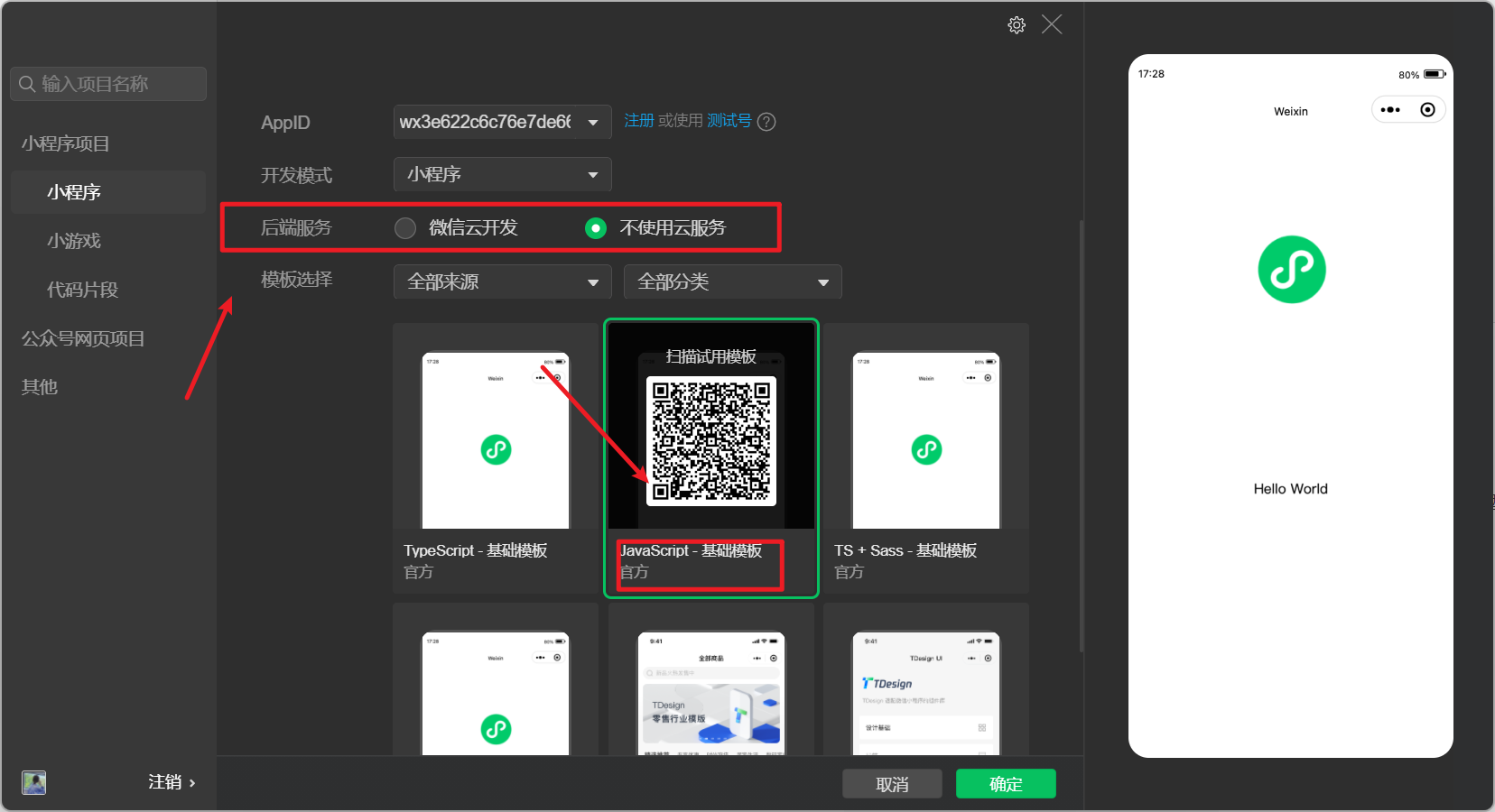Close the new project dialog
This screenshot has height=812, width=1495.
click(x=1052, y=24)
